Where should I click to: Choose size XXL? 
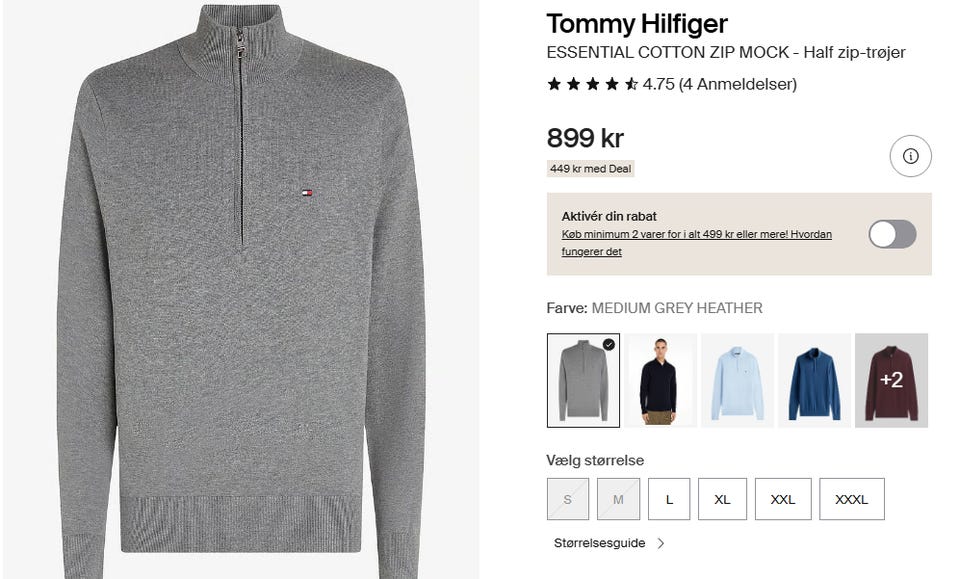[783, 499]
